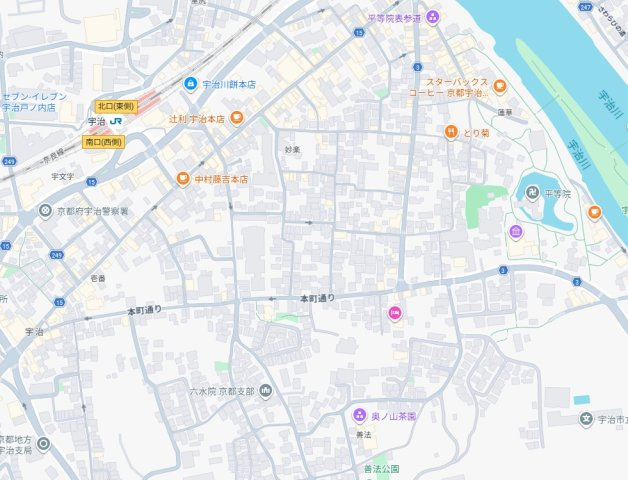Screen dimensions: 628x480
Task: Open the 辻利 宇治本店 cafe pin
Action: click(x=237, y=118)
